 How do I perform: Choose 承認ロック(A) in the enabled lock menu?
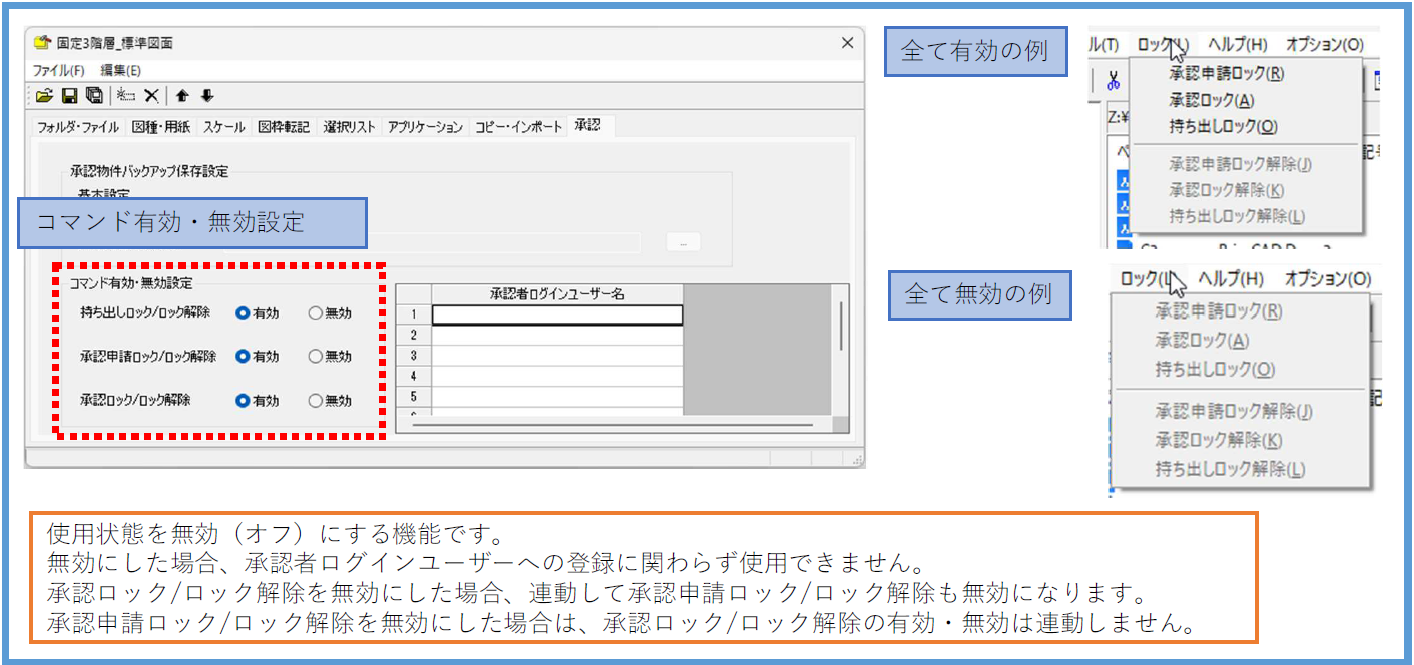[1211, 100]
